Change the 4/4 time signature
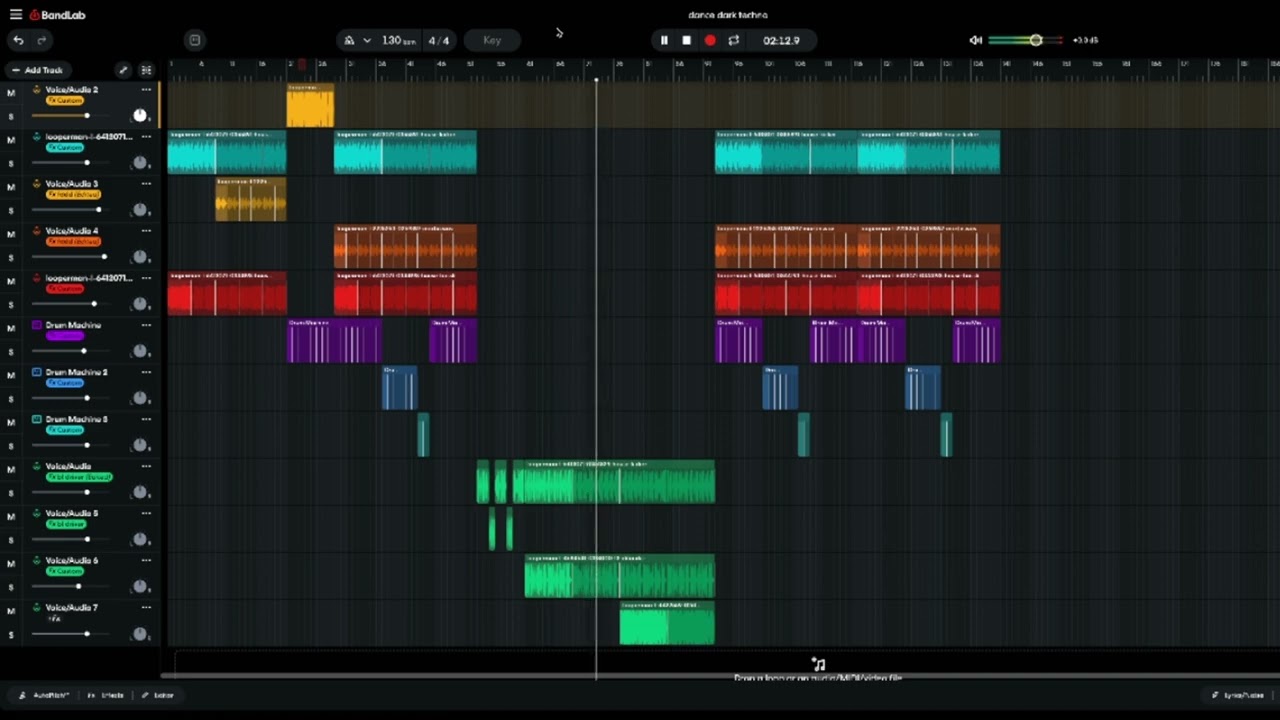Screen dimensions: 1280x720 439,40
